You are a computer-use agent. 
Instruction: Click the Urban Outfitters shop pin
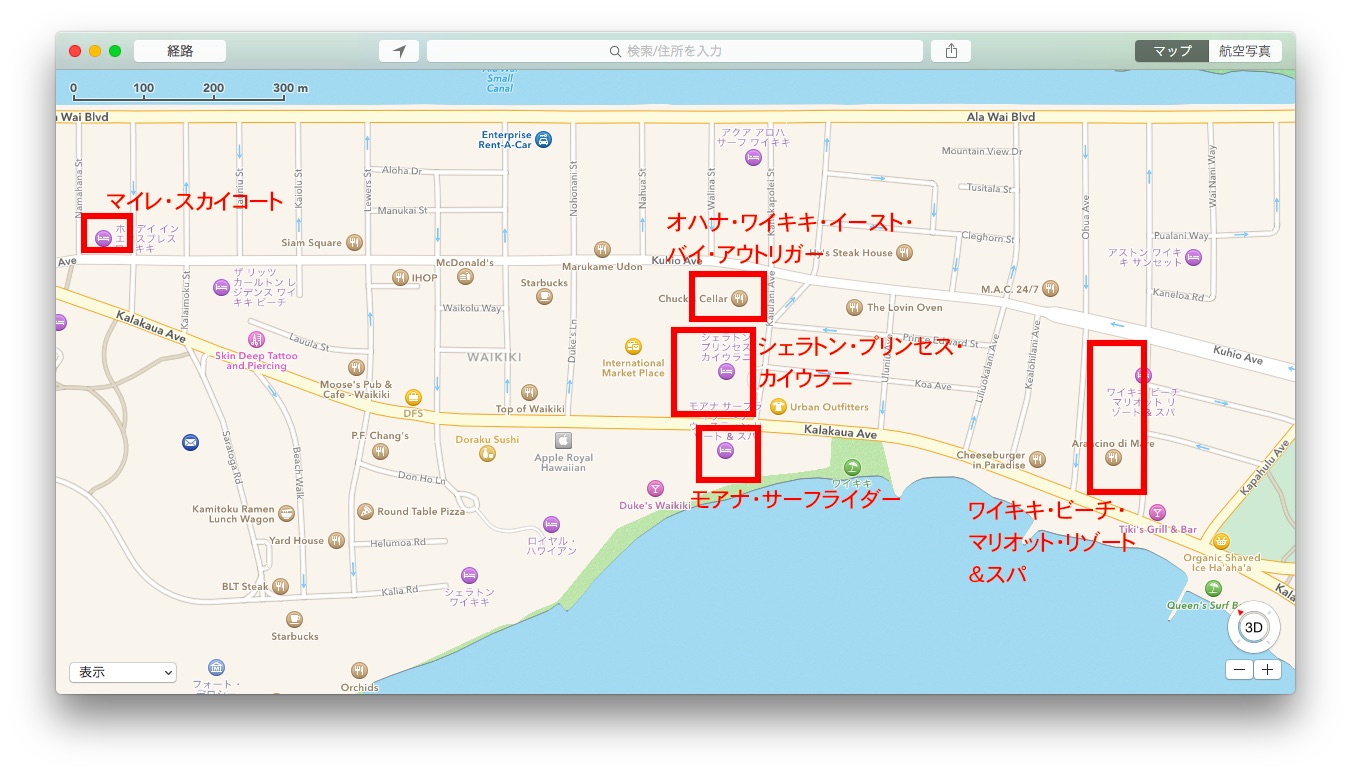coord(778,407)
